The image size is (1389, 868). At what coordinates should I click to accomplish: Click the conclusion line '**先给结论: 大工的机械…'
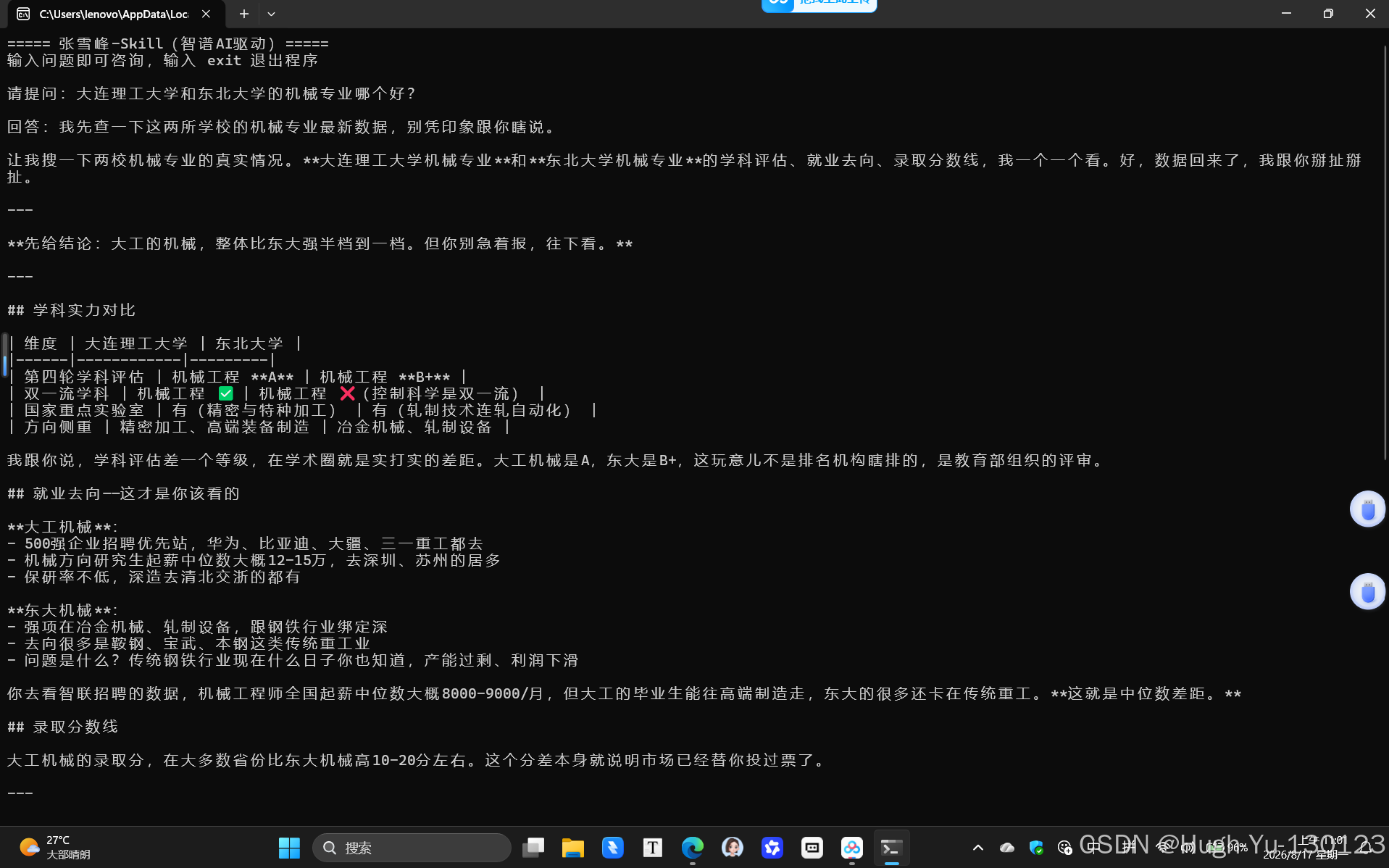click(320, 243)
